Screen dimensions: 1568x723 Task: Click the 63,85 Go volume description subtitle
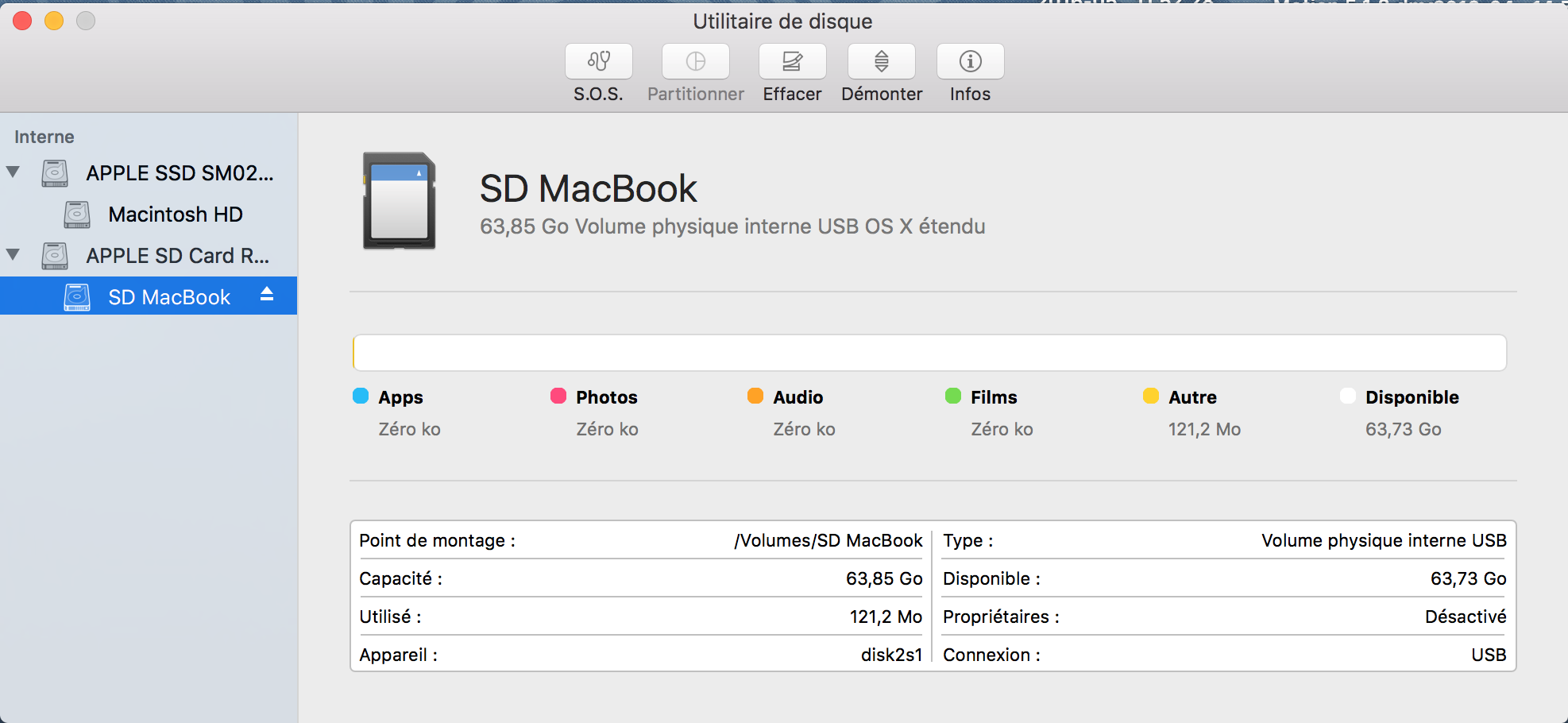pyautogui.click(x=732, y=226)
